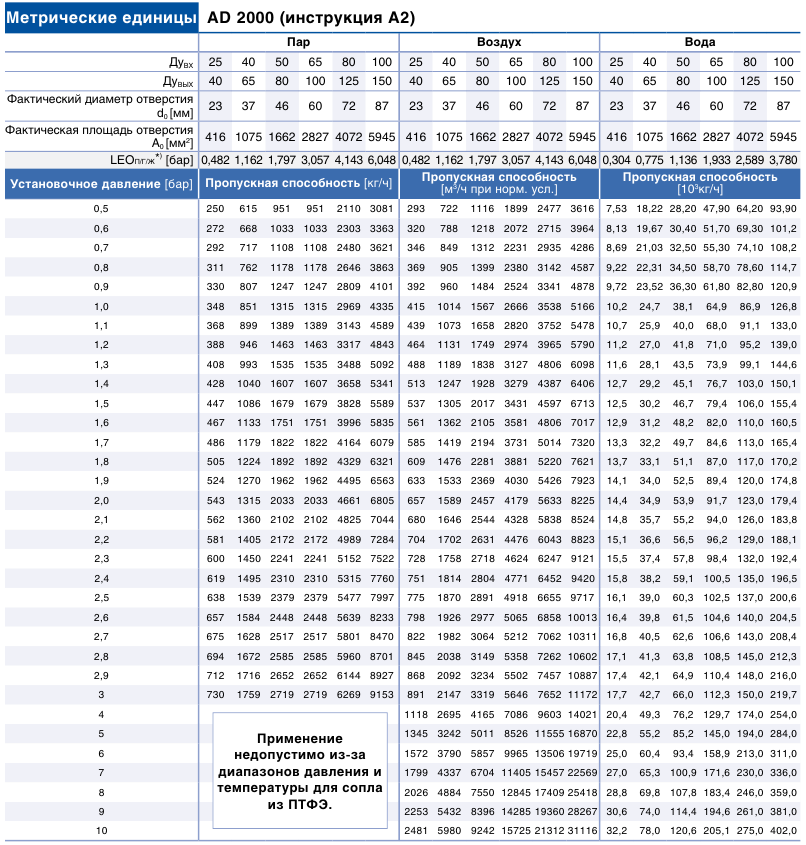Click air value "22569" in the 7 bar row
The height and width of the screenshot is (845, 806).
[x=582, y=772]
